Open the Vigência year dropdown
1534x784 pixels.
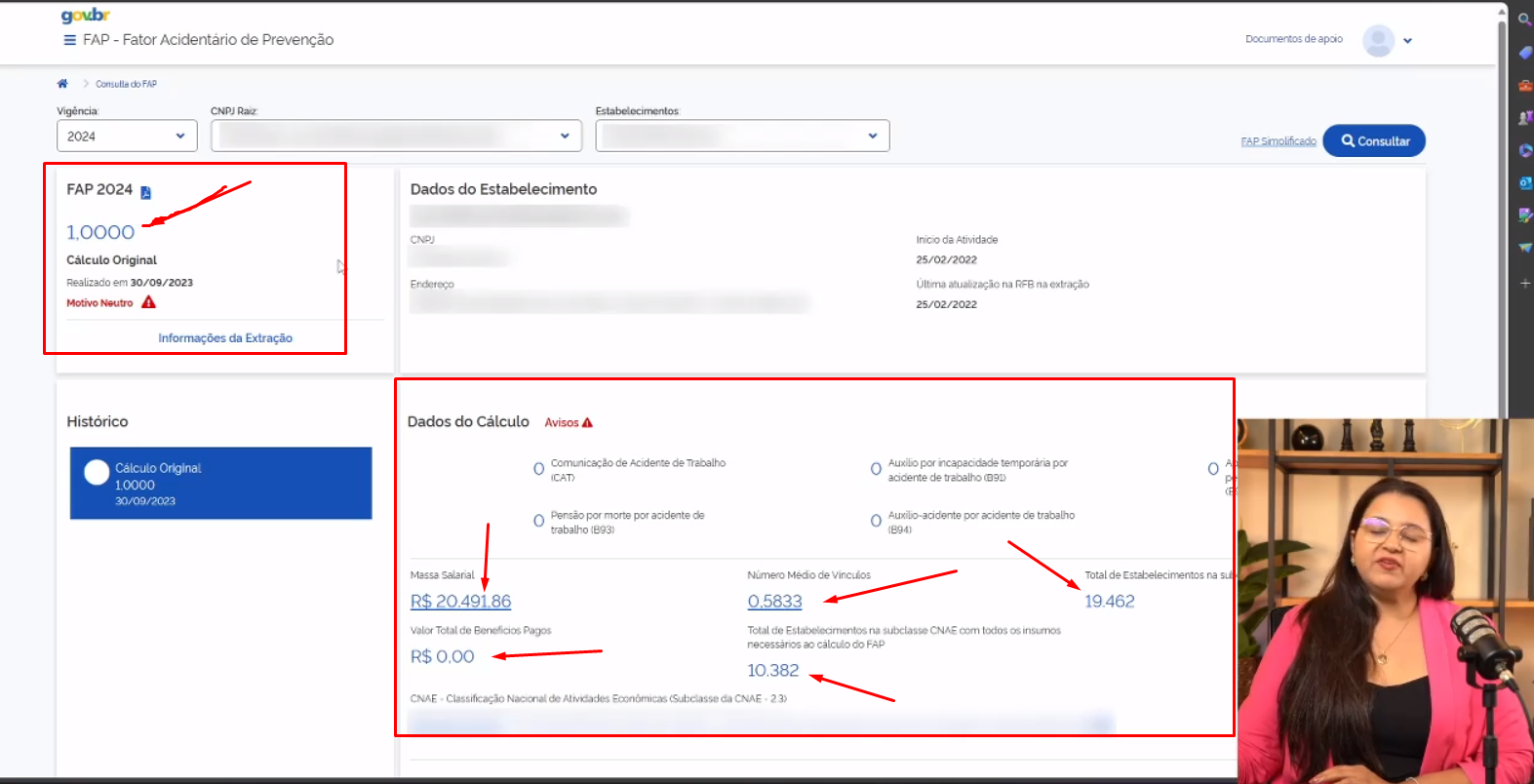[127, 137]
